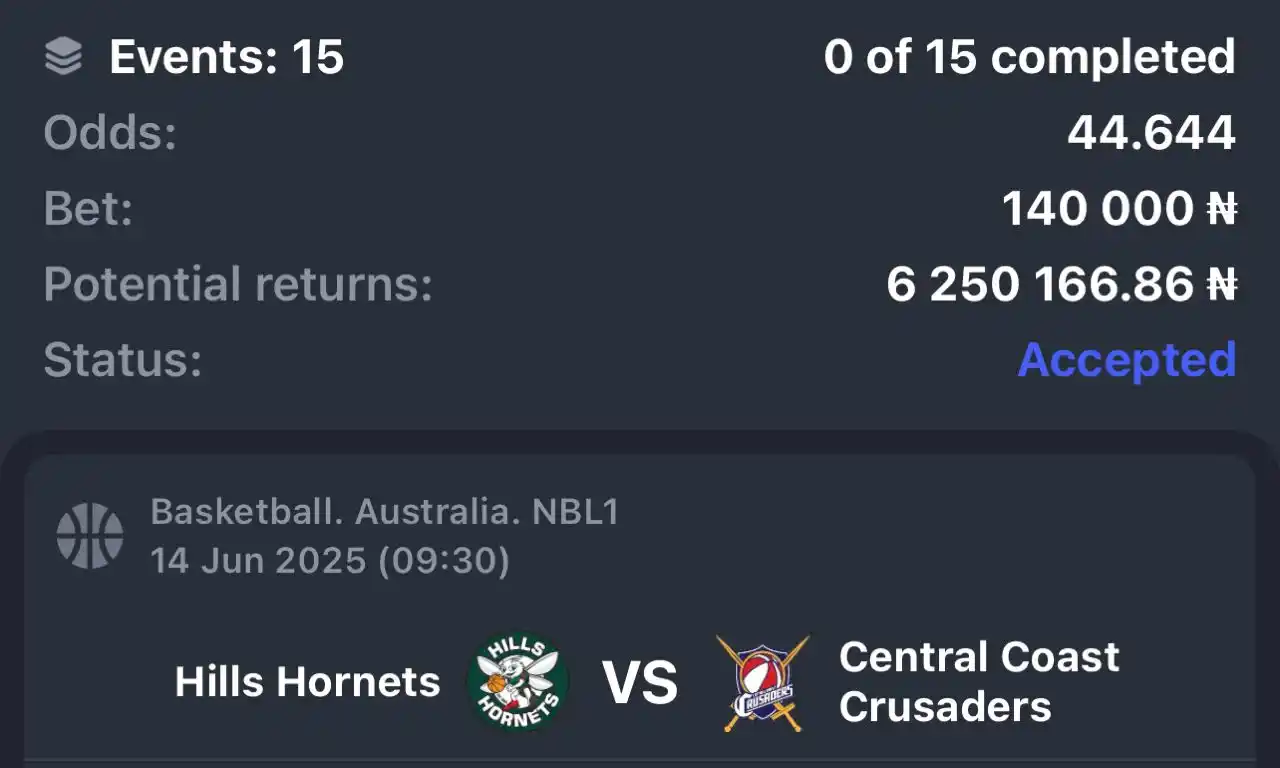Screen dimensions: 1280x768
Task: Tap the naira symbol beside potential returns
Action: click(x=1221, y=285)
